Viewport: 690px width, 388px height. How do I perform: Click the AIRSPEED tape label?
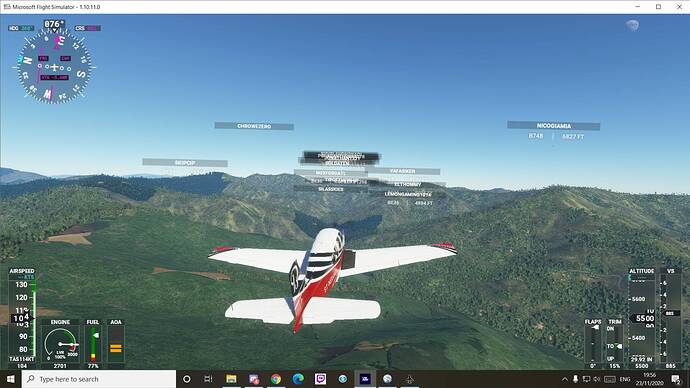[22, 271]
